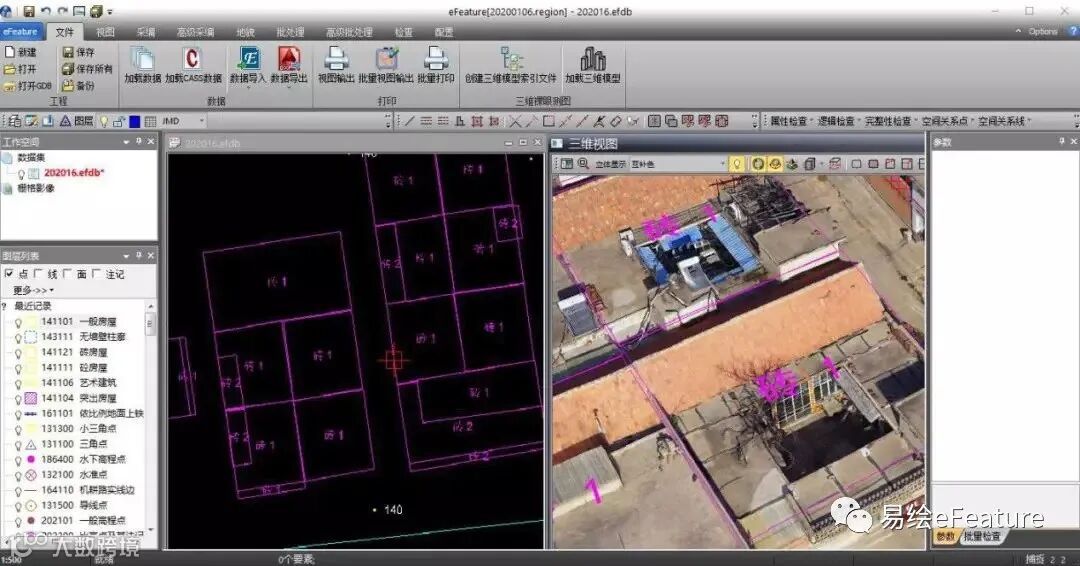Viewport: 1080px width, 566px height.
Task: Switch to the 视图 ribbon tab
Action: (105, 32)
